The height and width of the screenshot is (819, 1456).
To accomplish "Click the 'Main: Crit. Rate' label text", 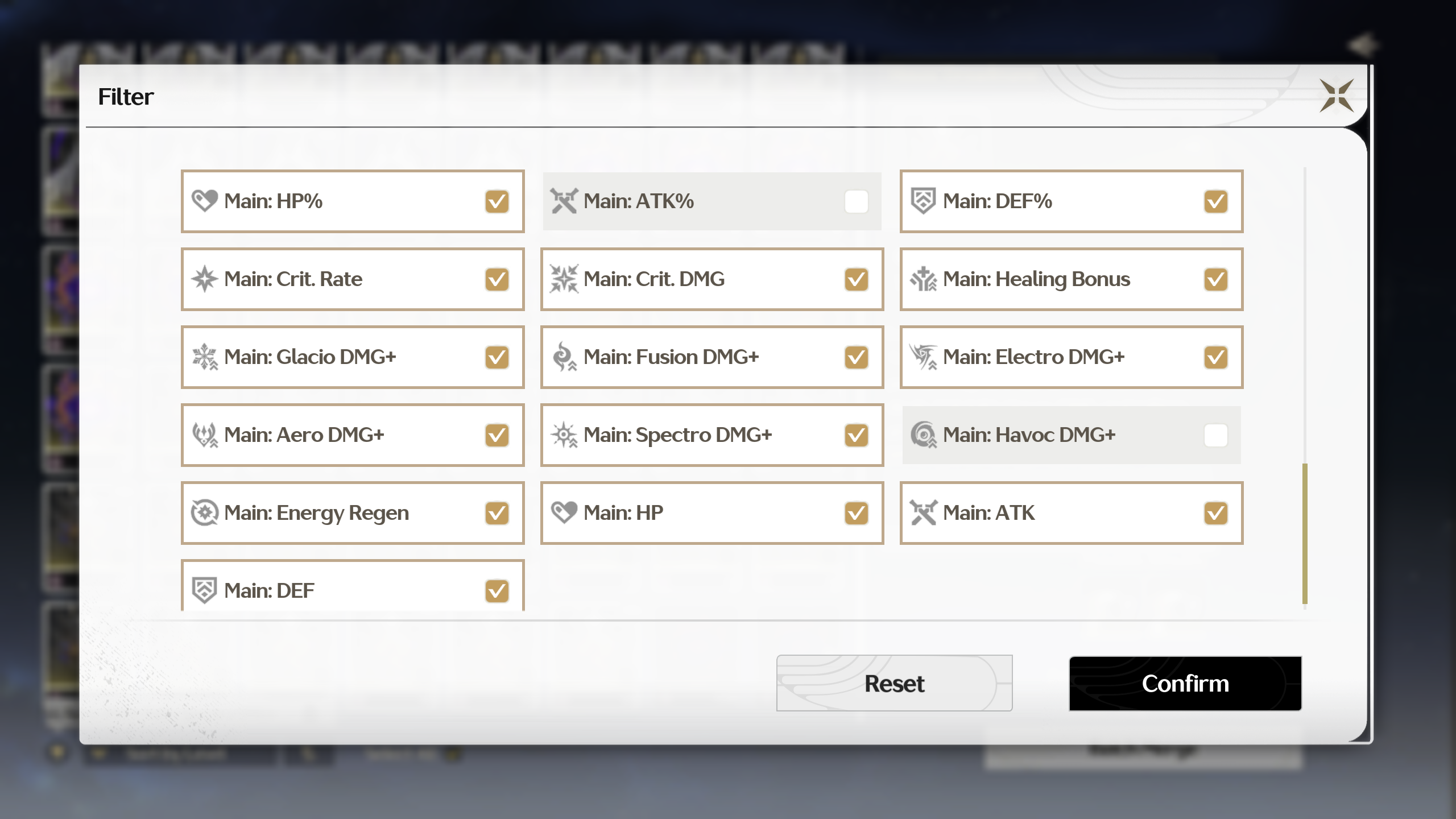I will [293, 279].
